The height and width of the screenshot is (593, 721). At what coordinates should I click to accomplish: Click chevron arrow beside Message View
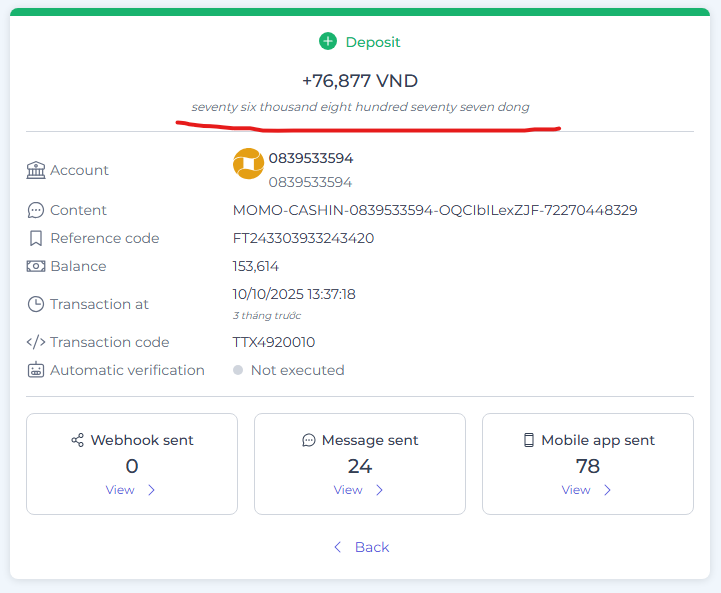point(379,490)
